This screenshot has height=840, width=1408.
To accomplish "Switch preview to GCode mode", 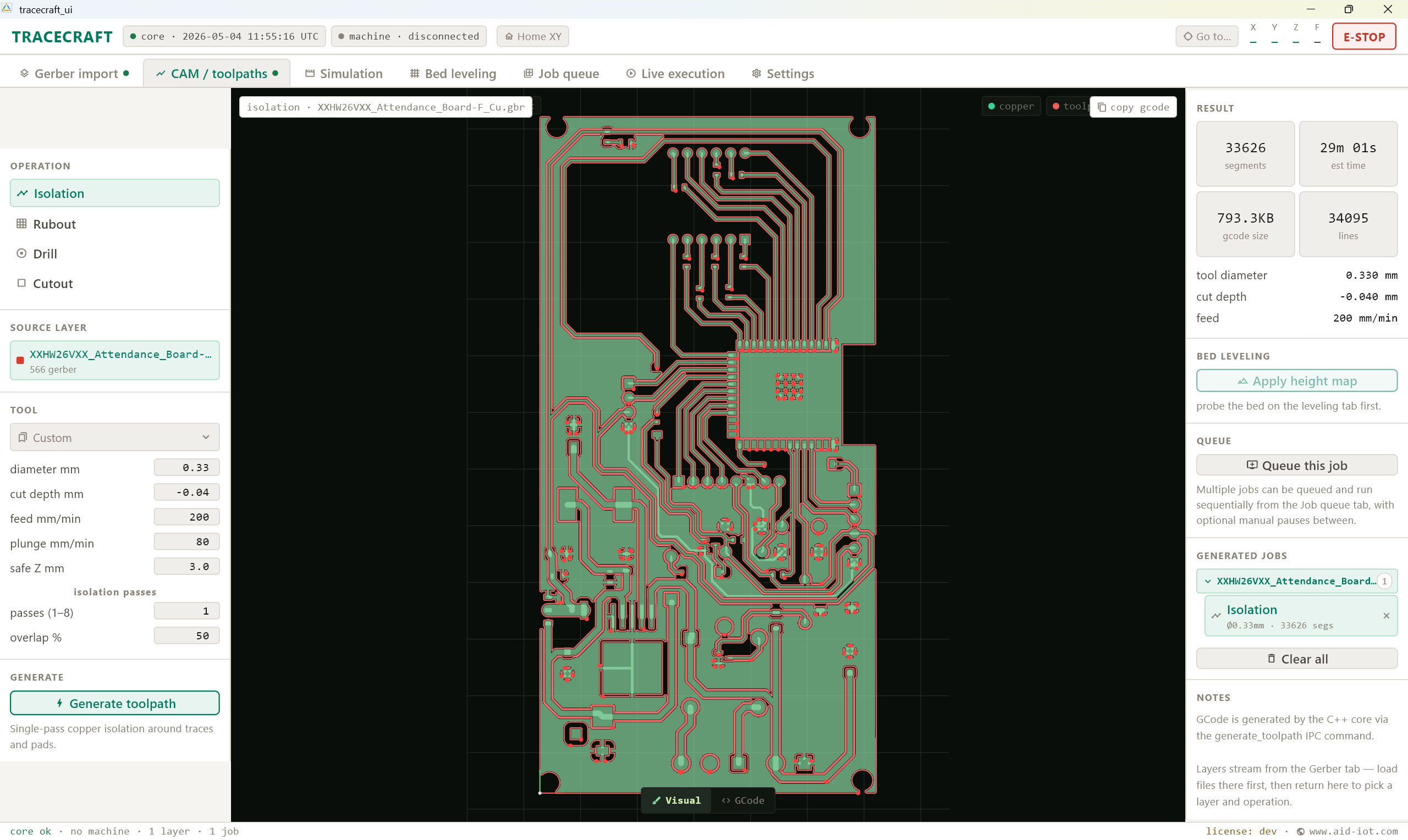I will [742, 800].
